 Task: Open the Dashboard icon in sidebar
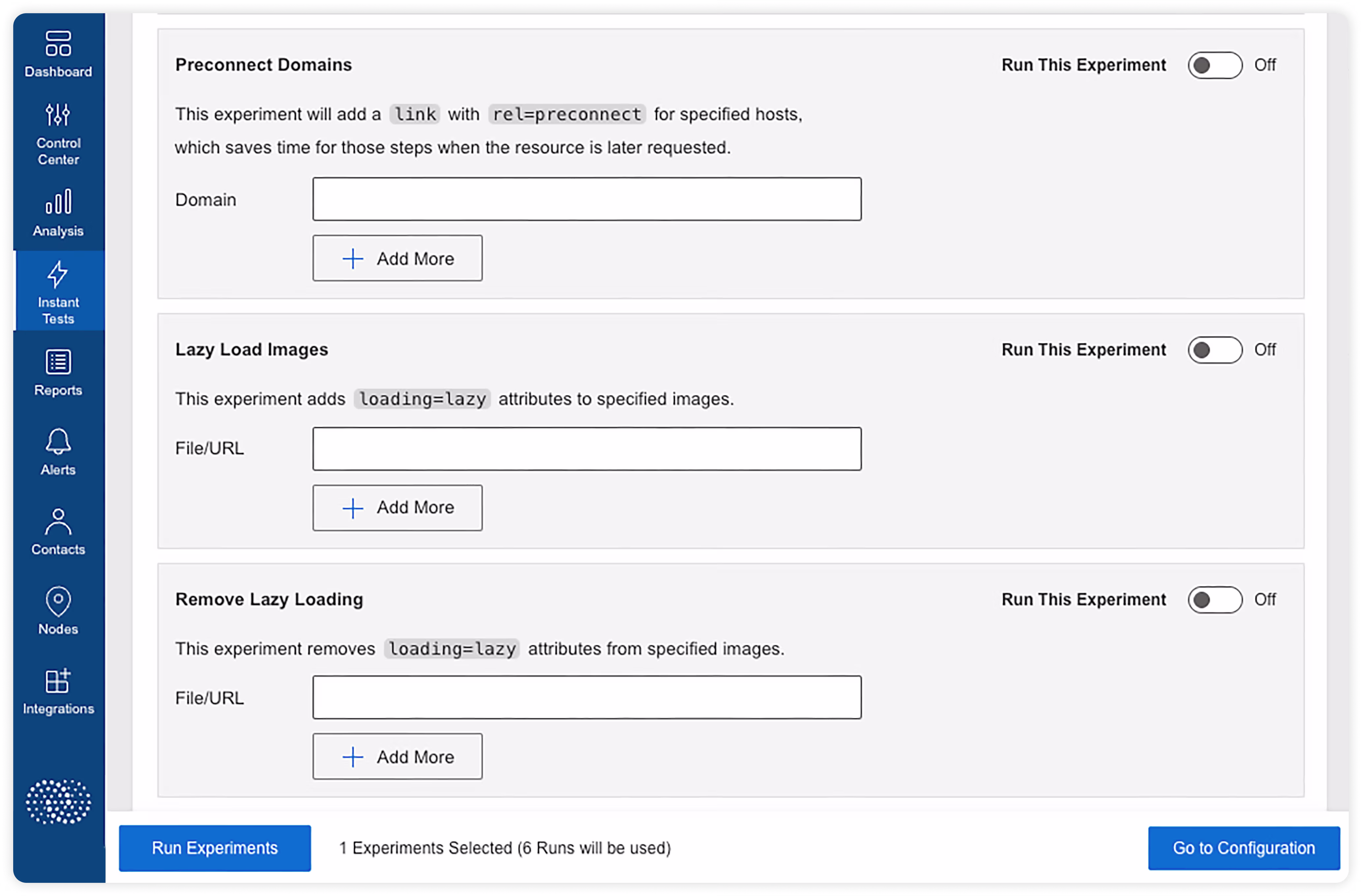point(58,44)
